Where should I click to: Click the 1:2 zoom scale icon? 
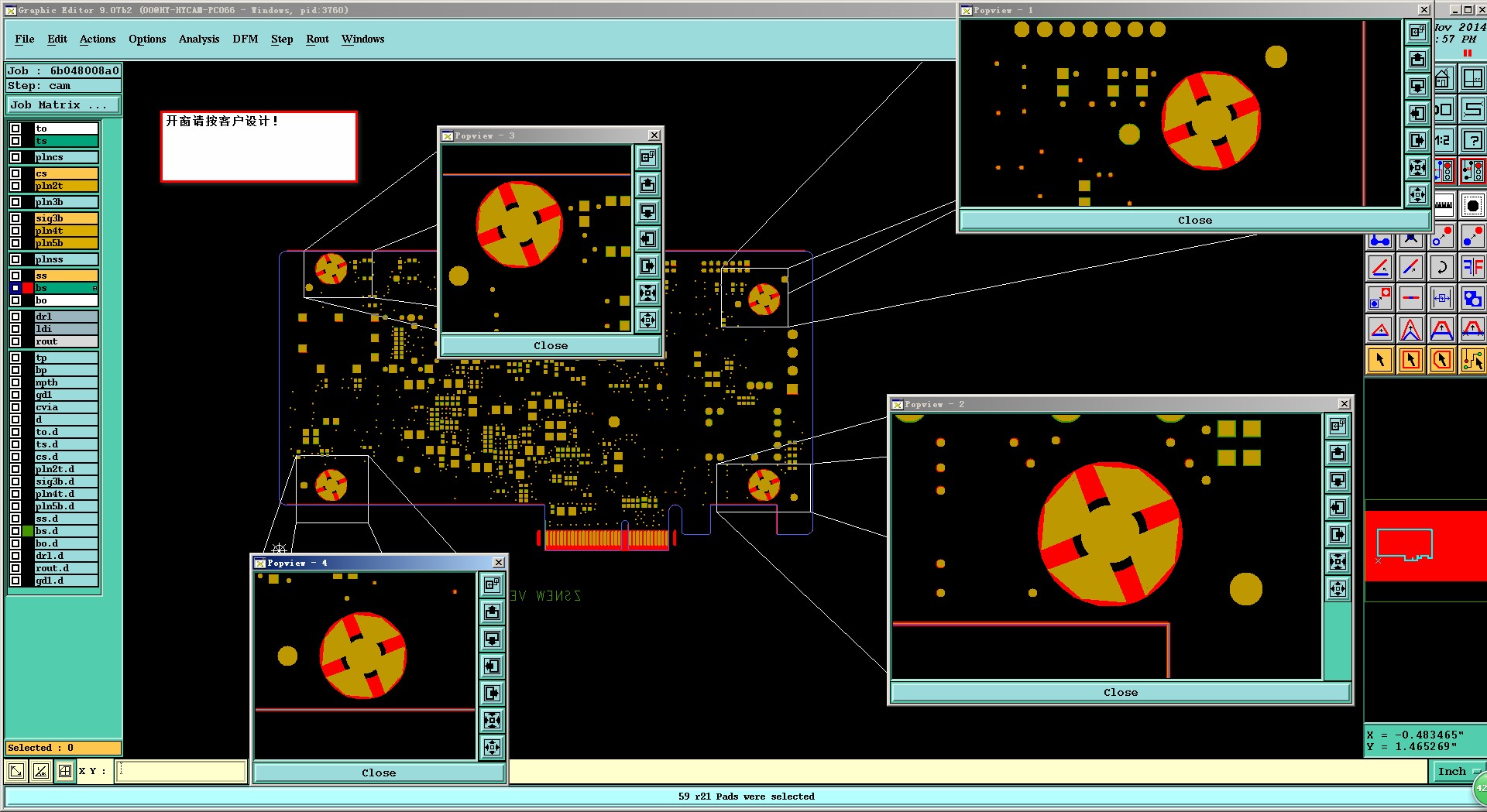[1443, 141]
